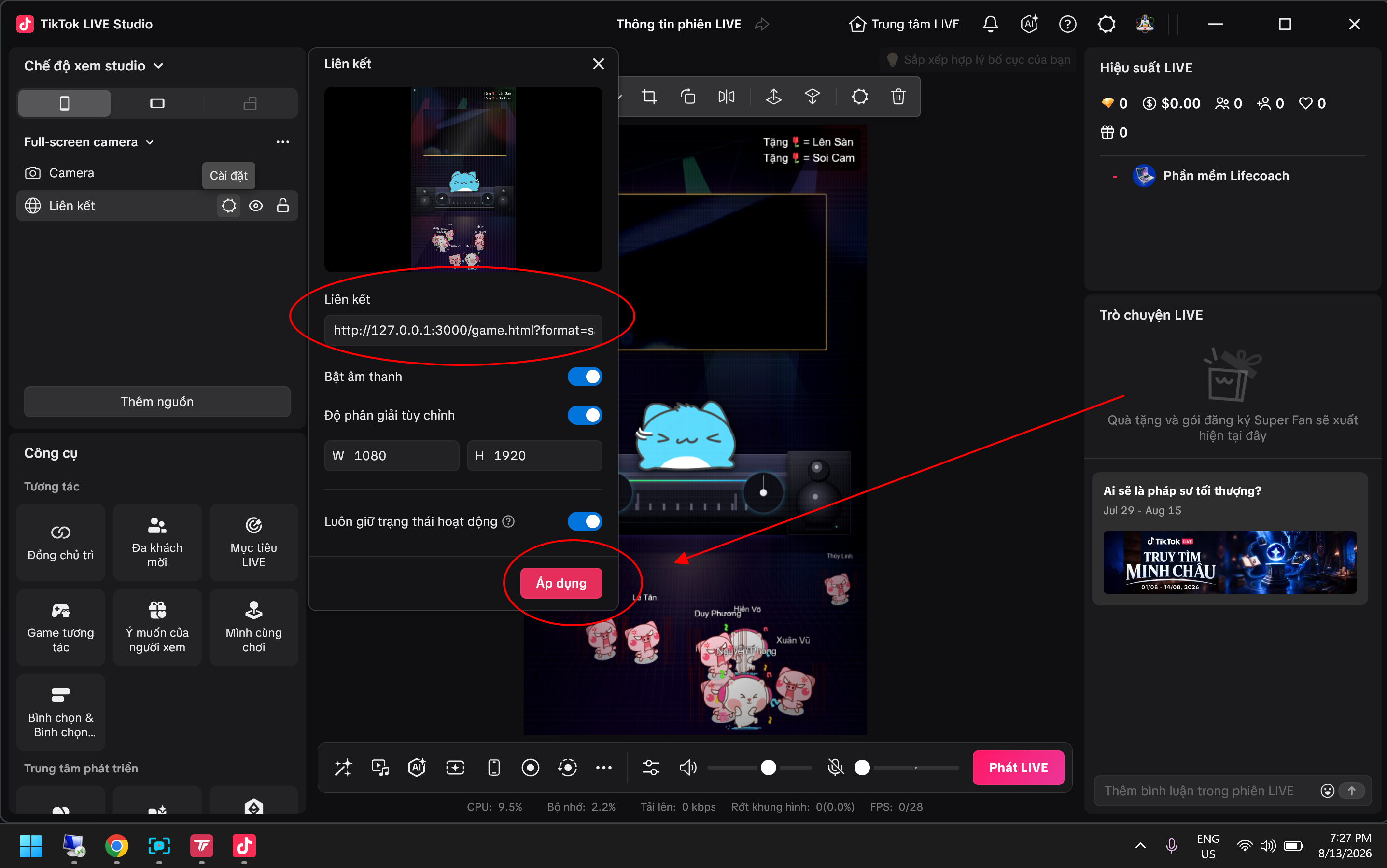Toggle the microphone mute icon
The height and width of the screenshot is (868, 1387).
[x=836, y=768]
